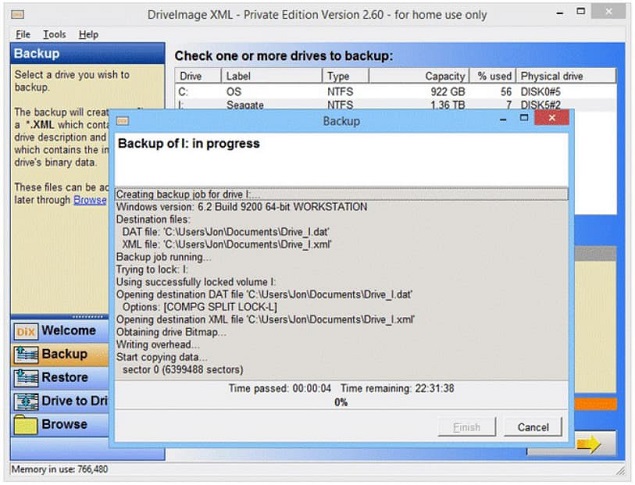This screenshot has width=635, height=485.
Task: Click the sidebar panel splitter grip dots
Action: click(x=88, y=317)
